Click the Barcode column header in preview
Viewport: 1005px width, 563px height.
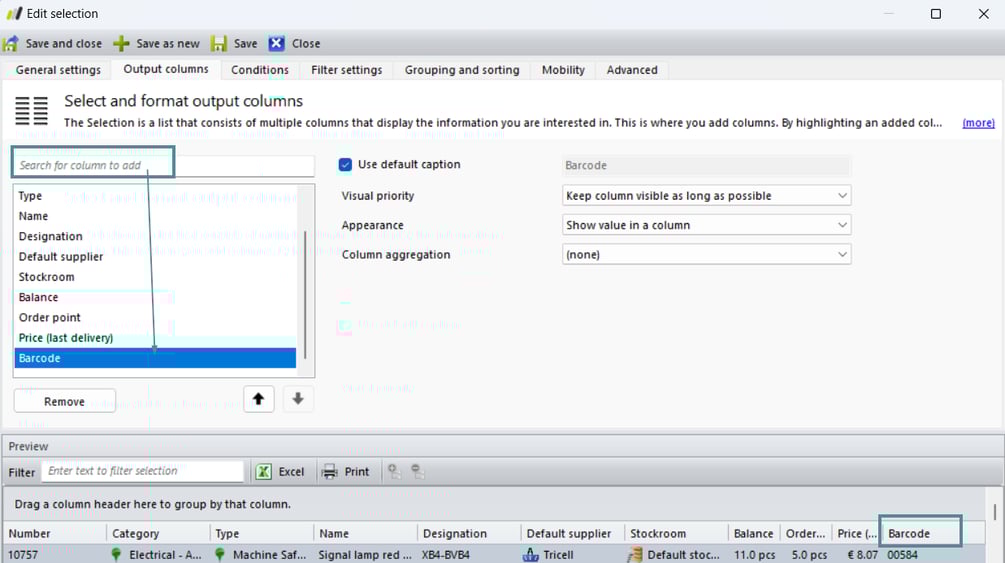pyautogui.click(x=920, y=534)
